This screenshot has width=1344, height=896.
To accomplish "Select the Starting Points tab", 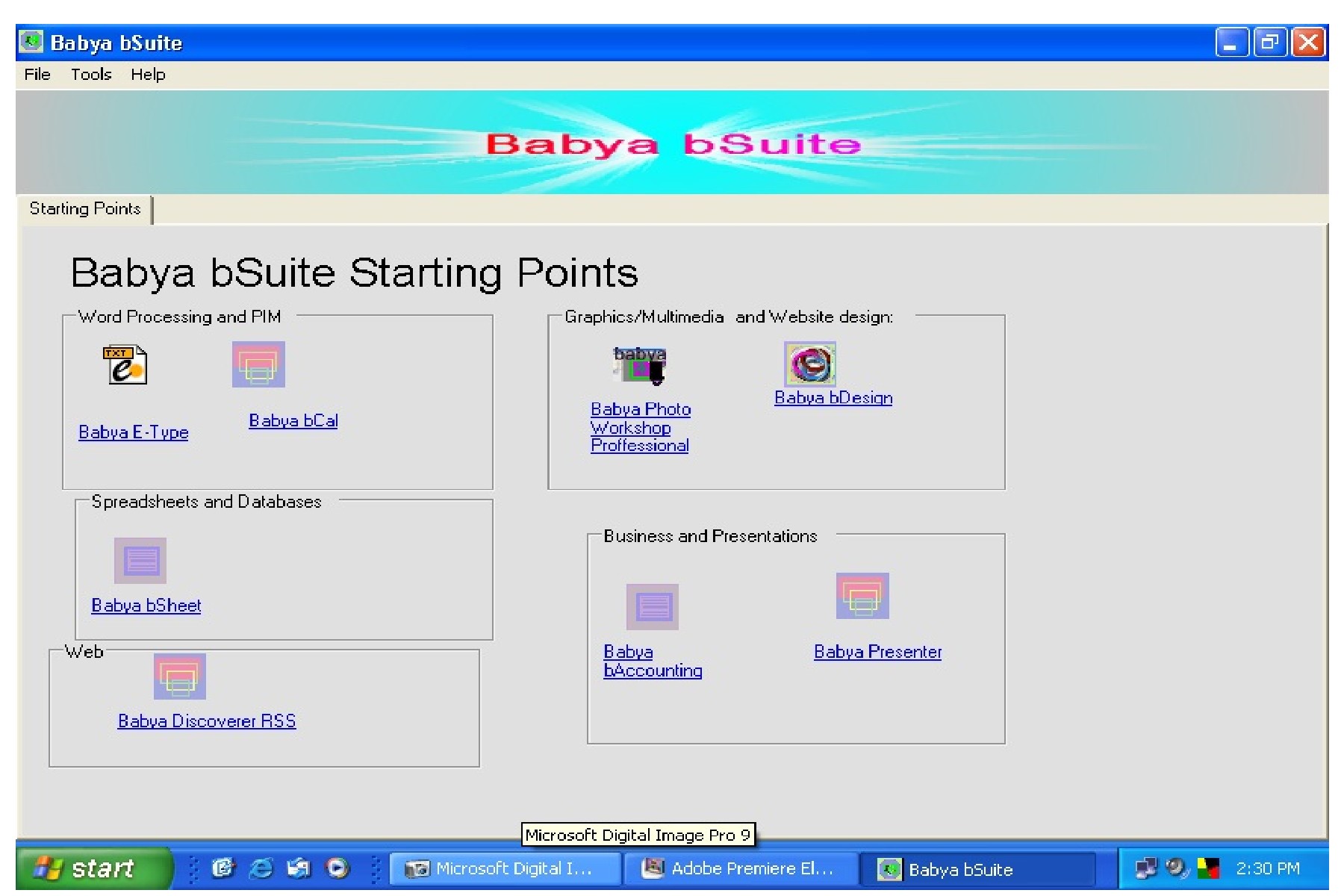I will point(85,209).
